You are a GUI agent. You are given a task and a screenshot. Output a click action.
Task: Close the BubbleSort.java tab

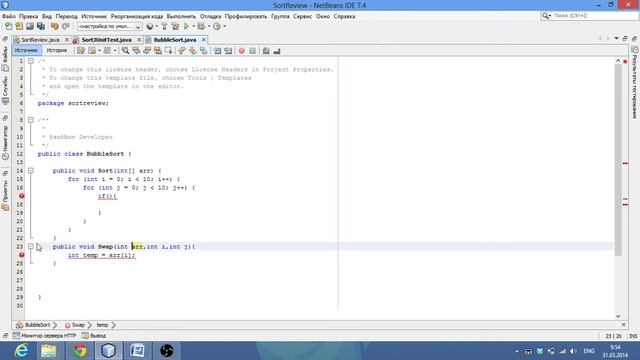point(204,40)
